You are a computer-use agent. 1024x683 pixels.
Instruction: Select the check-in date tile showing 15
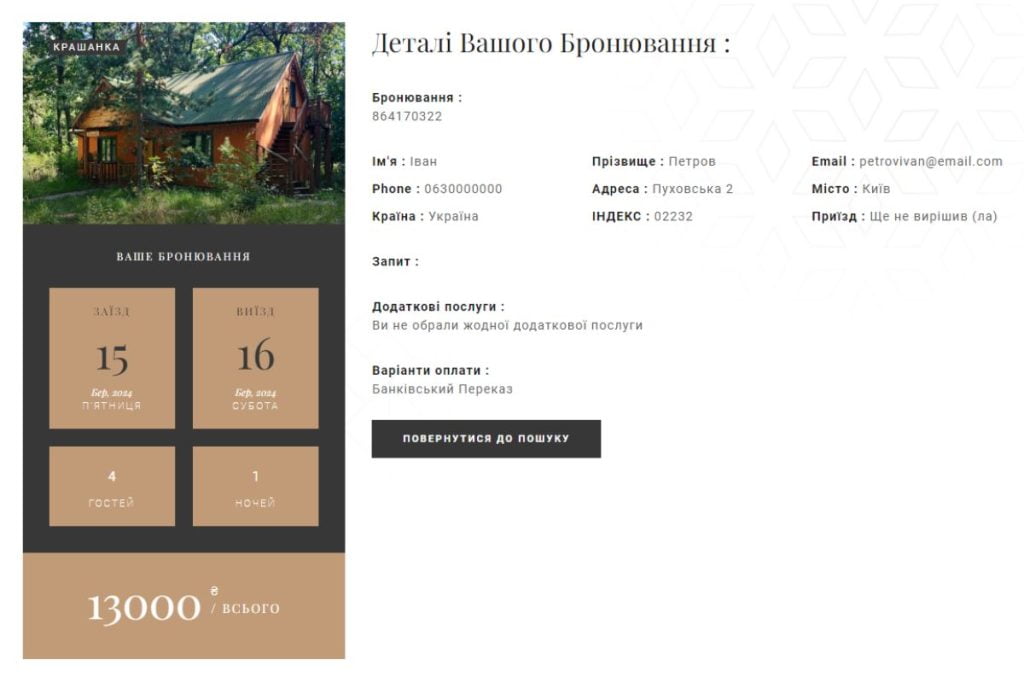tap(112, 358)
